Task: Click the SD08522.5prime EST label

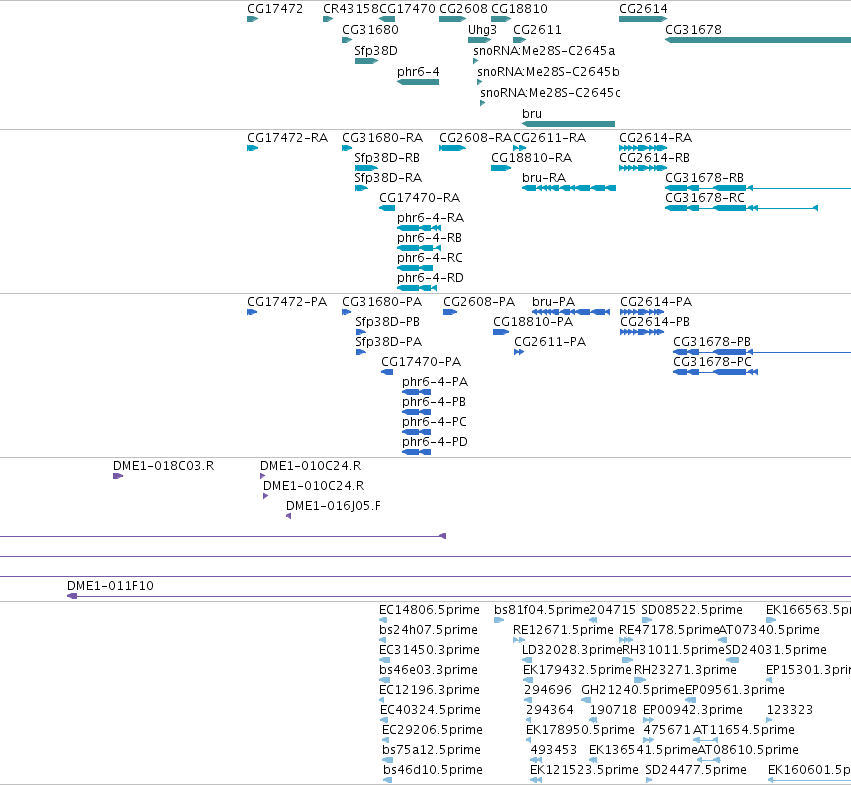Action: [x=692, y=610]
